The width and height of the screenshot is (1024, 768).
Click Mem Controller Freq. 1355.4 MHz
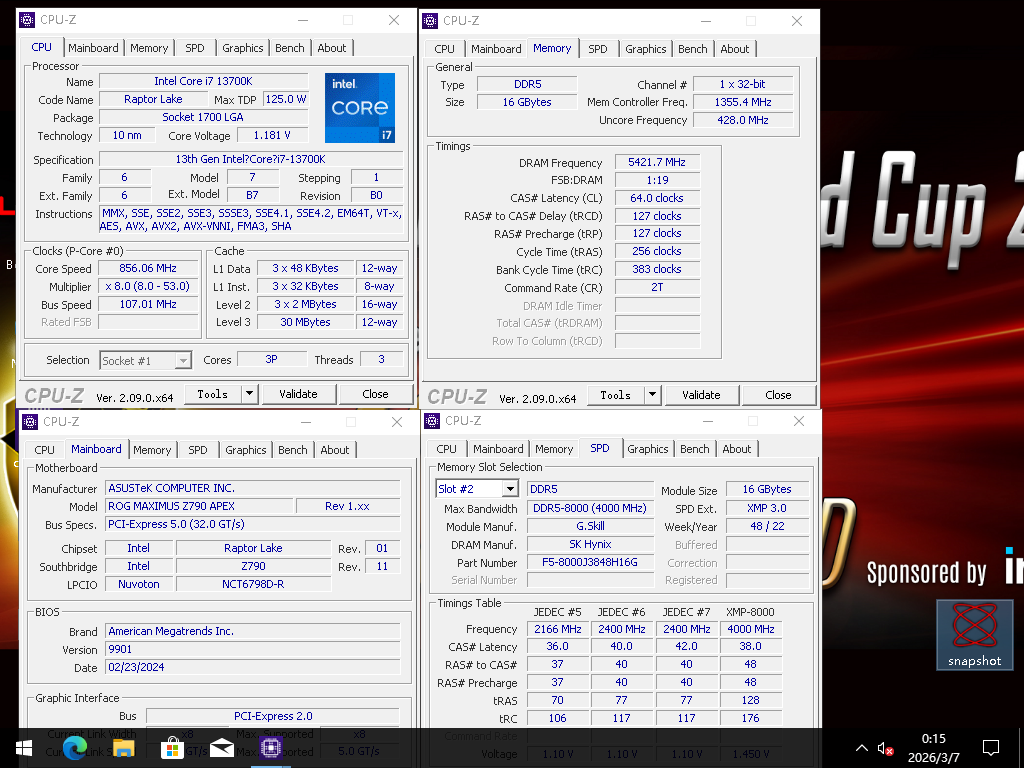743,102
